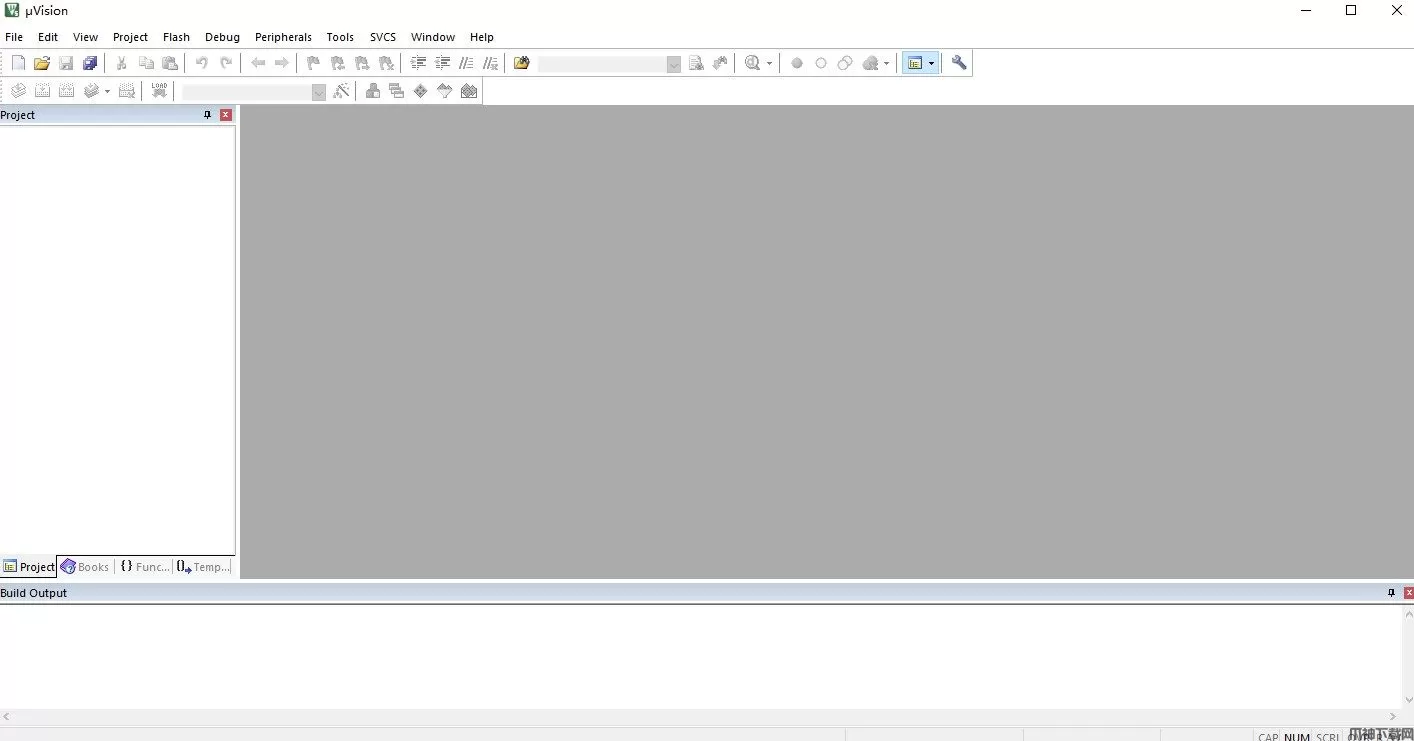Image resolution: width=1414 pixels, height=741 pixels.
Task: Open Find in Files icon
Action: click(521, 63)
